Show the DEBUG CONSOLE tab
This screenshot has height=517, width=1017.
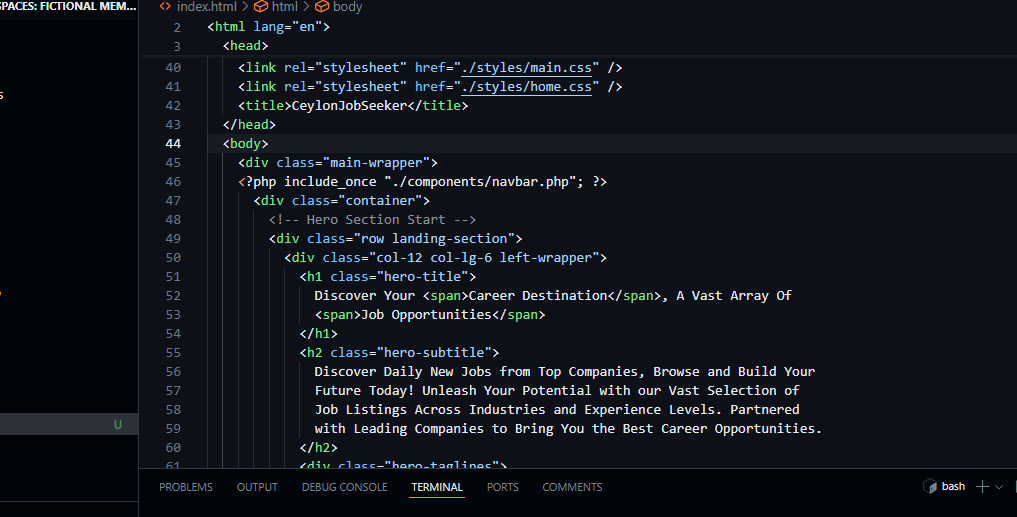coord(344,487)
